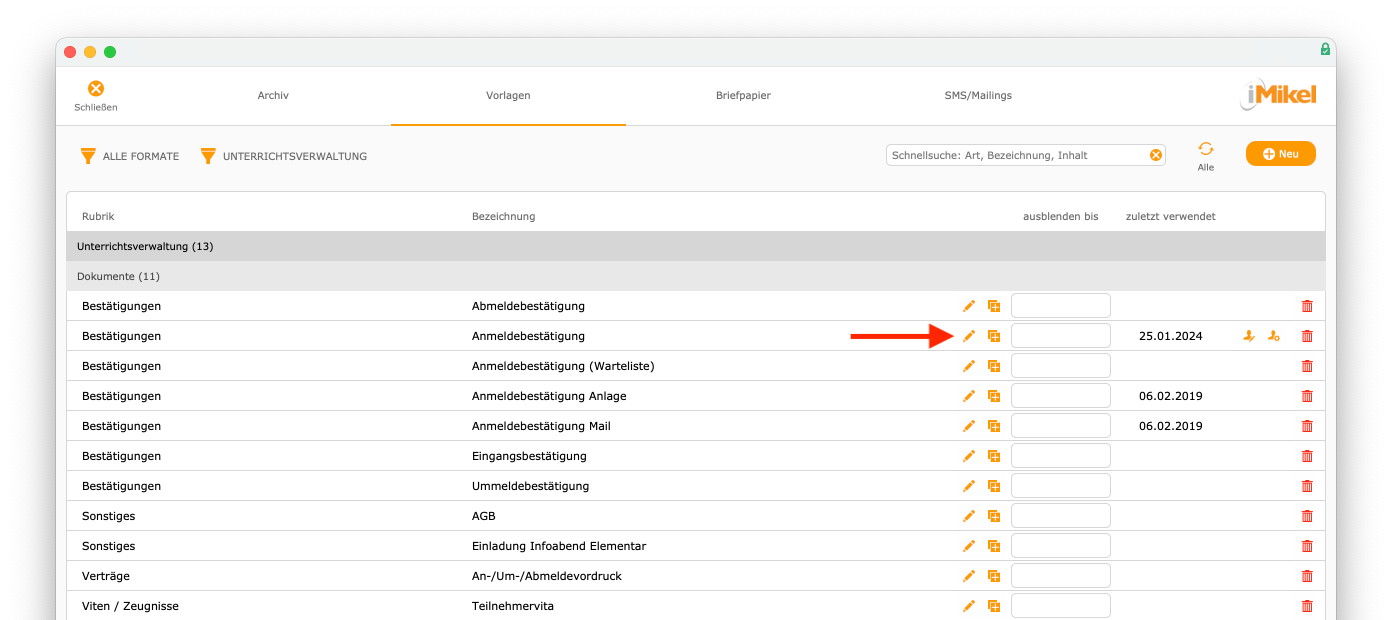Sort by the zuletzt verwendet column header
Viewport: 1392px width, 620px height.
[x=1170, y=216]
